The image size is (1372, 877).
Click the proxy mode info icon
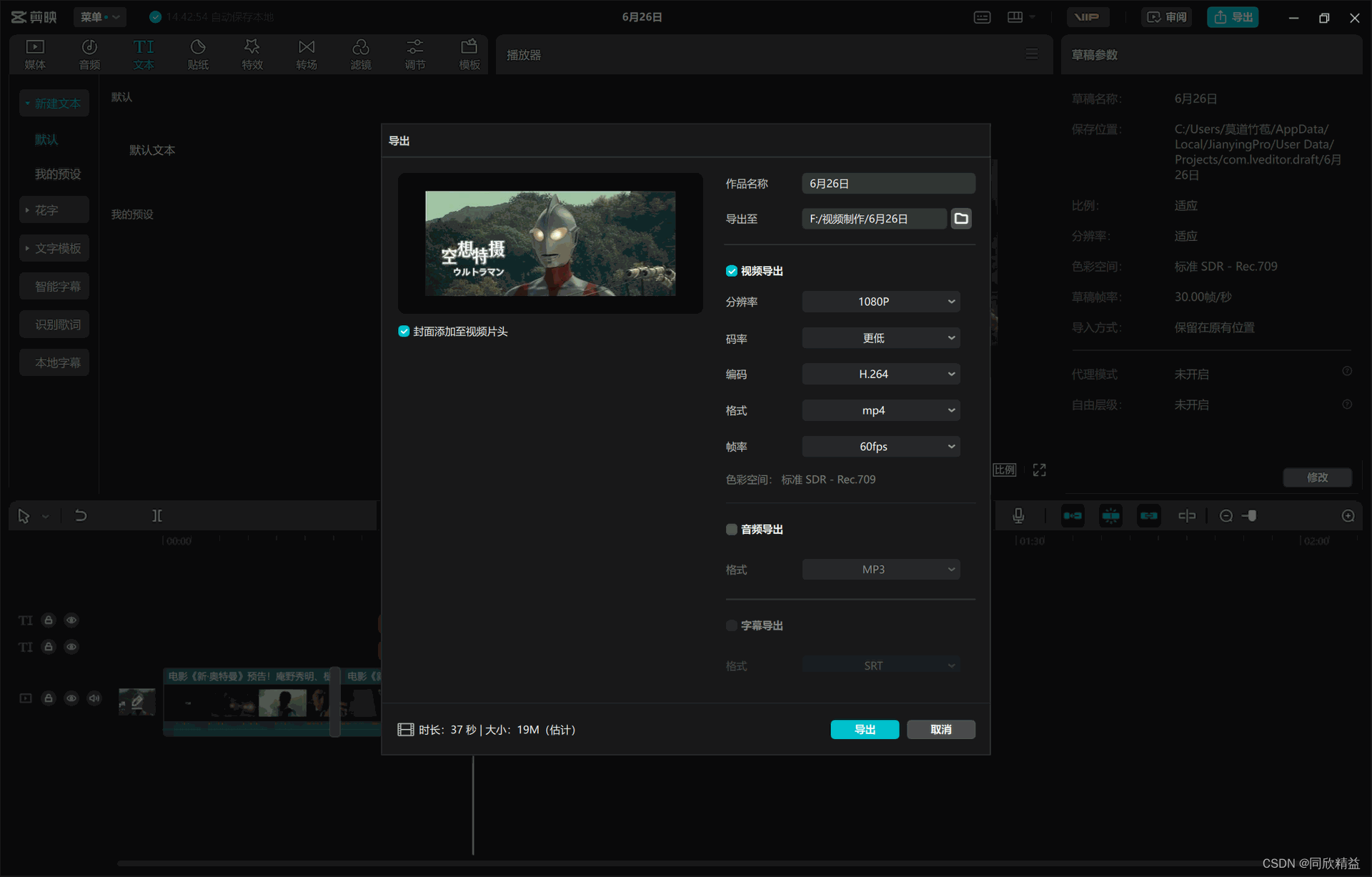1347,371
